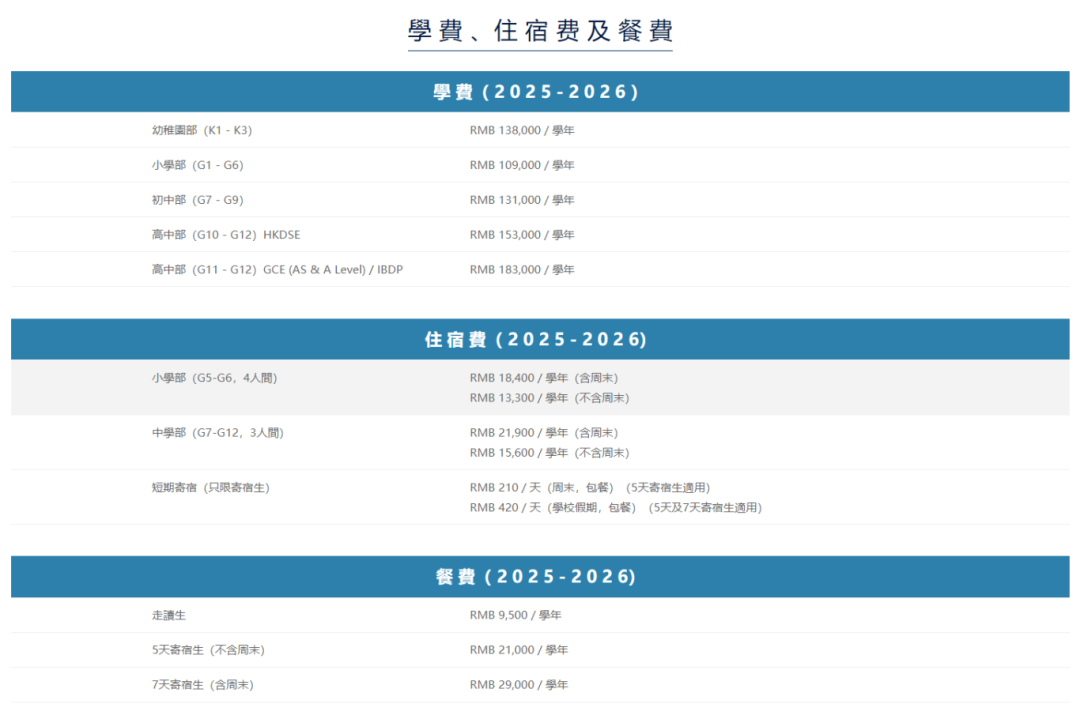Screen dimensions: 1080x719
Task: Click the 小學部 (G5-G6，4人間) boarding label
Action: [x=214, y=378]
